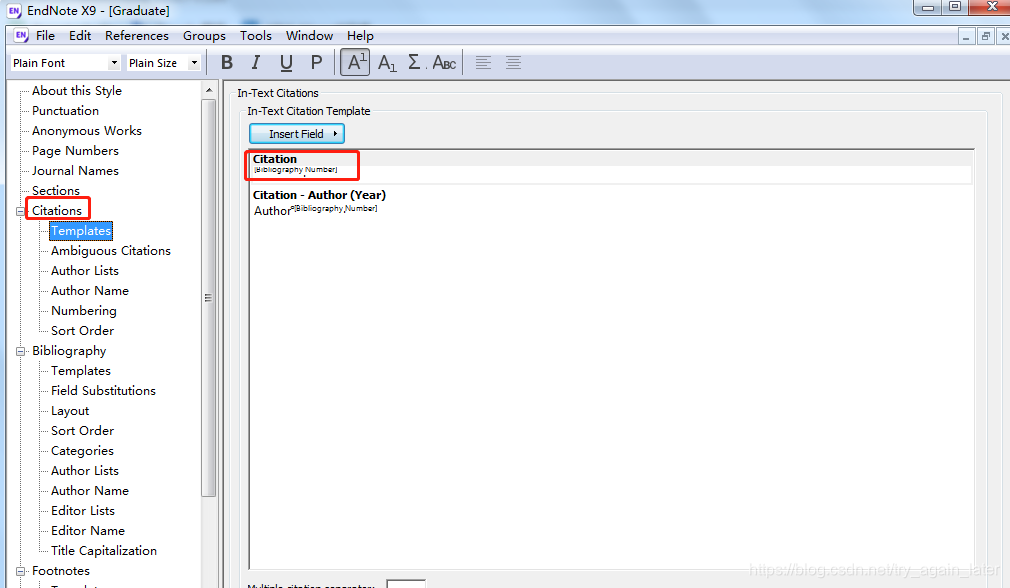Open the Groups menu
The image size is (1010, 588).
click(x=204, y=35)
